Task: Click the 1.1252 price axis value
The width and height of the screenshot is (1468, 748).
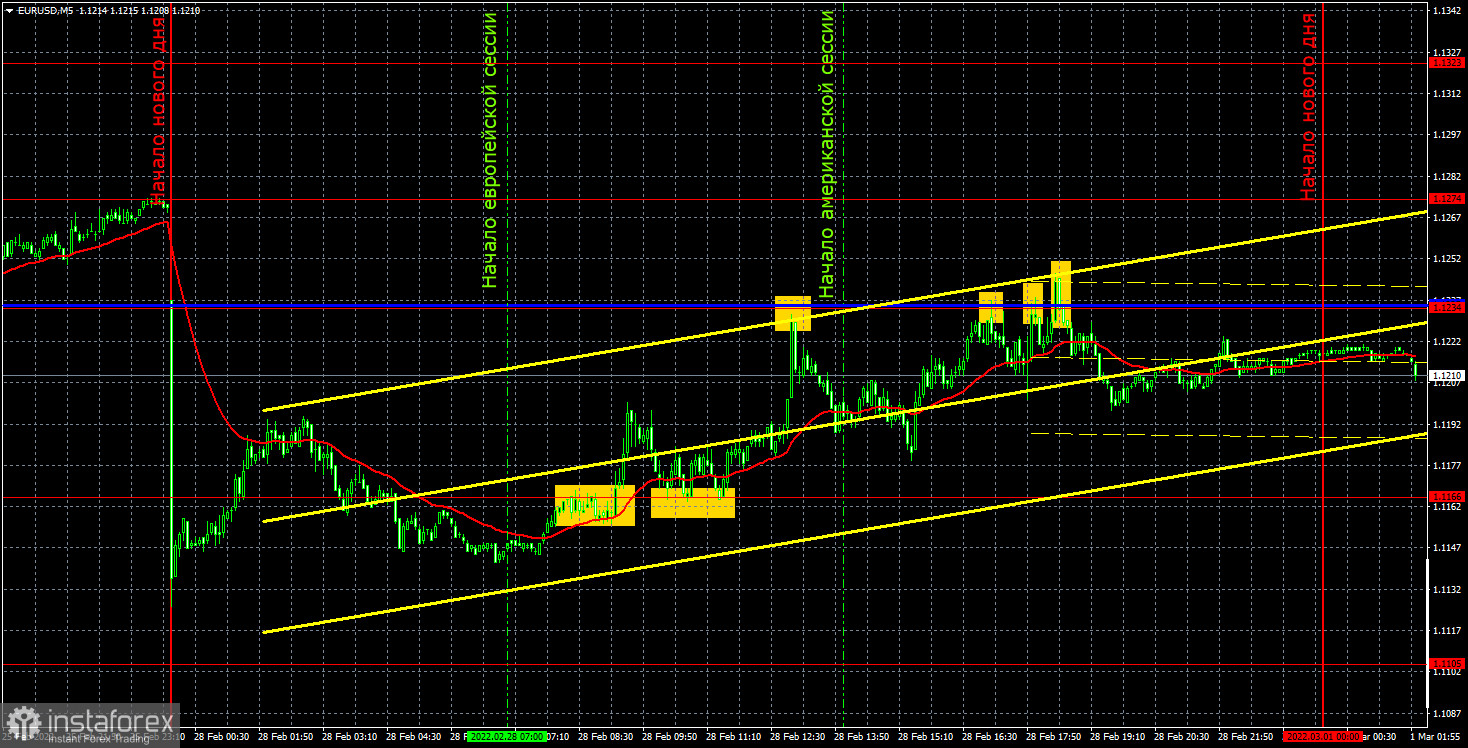Action: (x=1447, y=258)
